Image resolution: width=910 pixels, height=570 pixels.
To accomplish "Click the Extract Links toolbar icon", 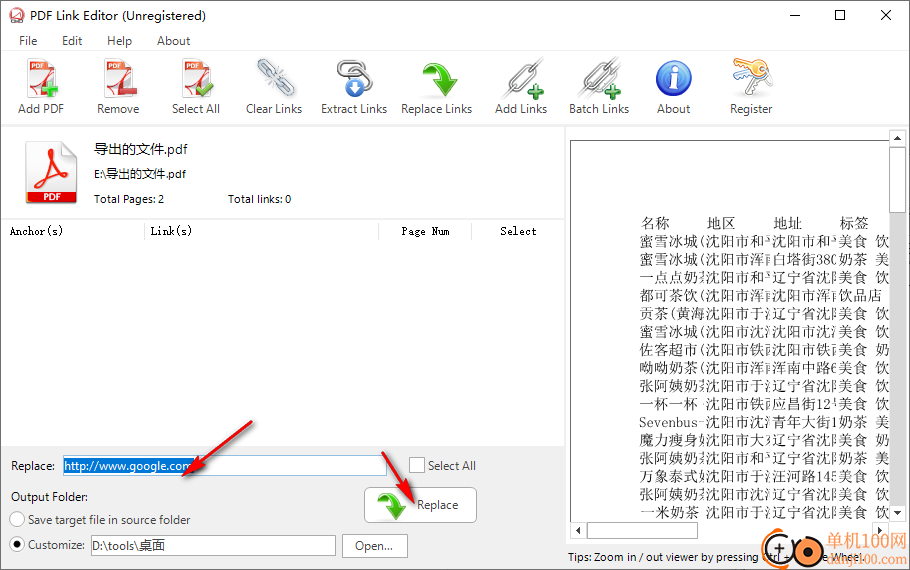I will (353, 79).
